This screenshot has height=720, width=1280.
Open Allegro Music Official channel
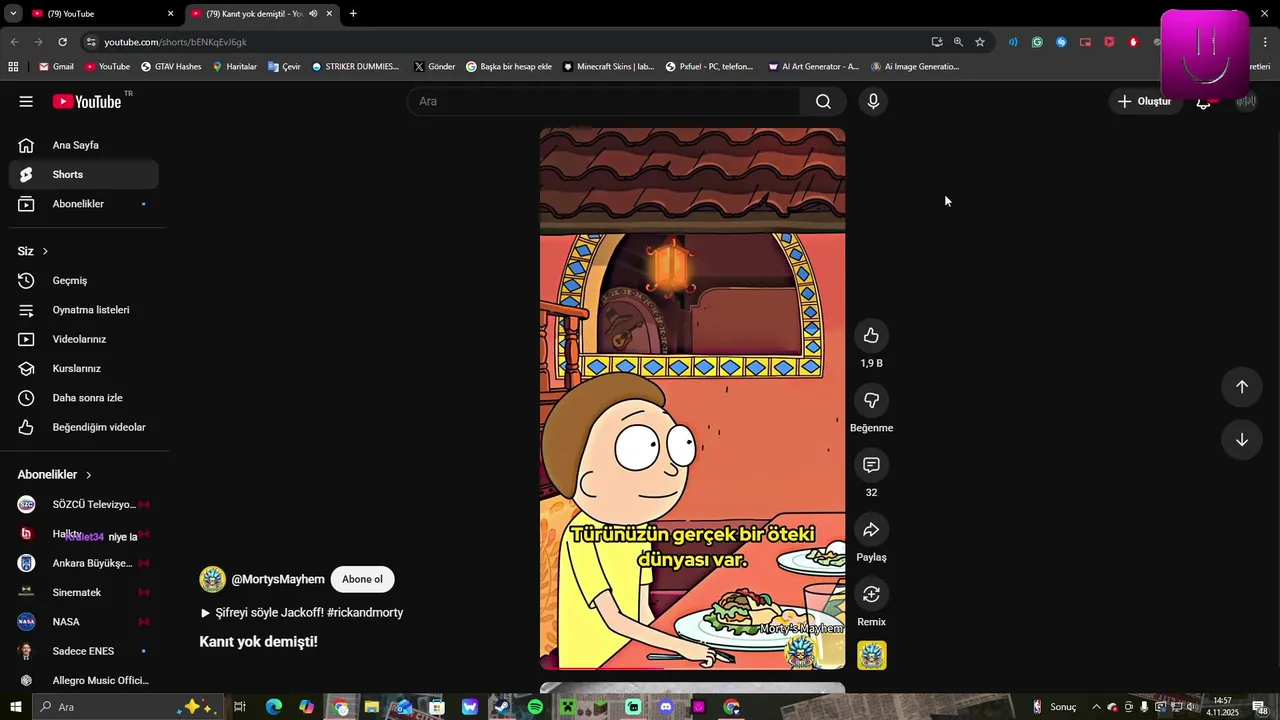pyautogui.click(x=84, y=680)
